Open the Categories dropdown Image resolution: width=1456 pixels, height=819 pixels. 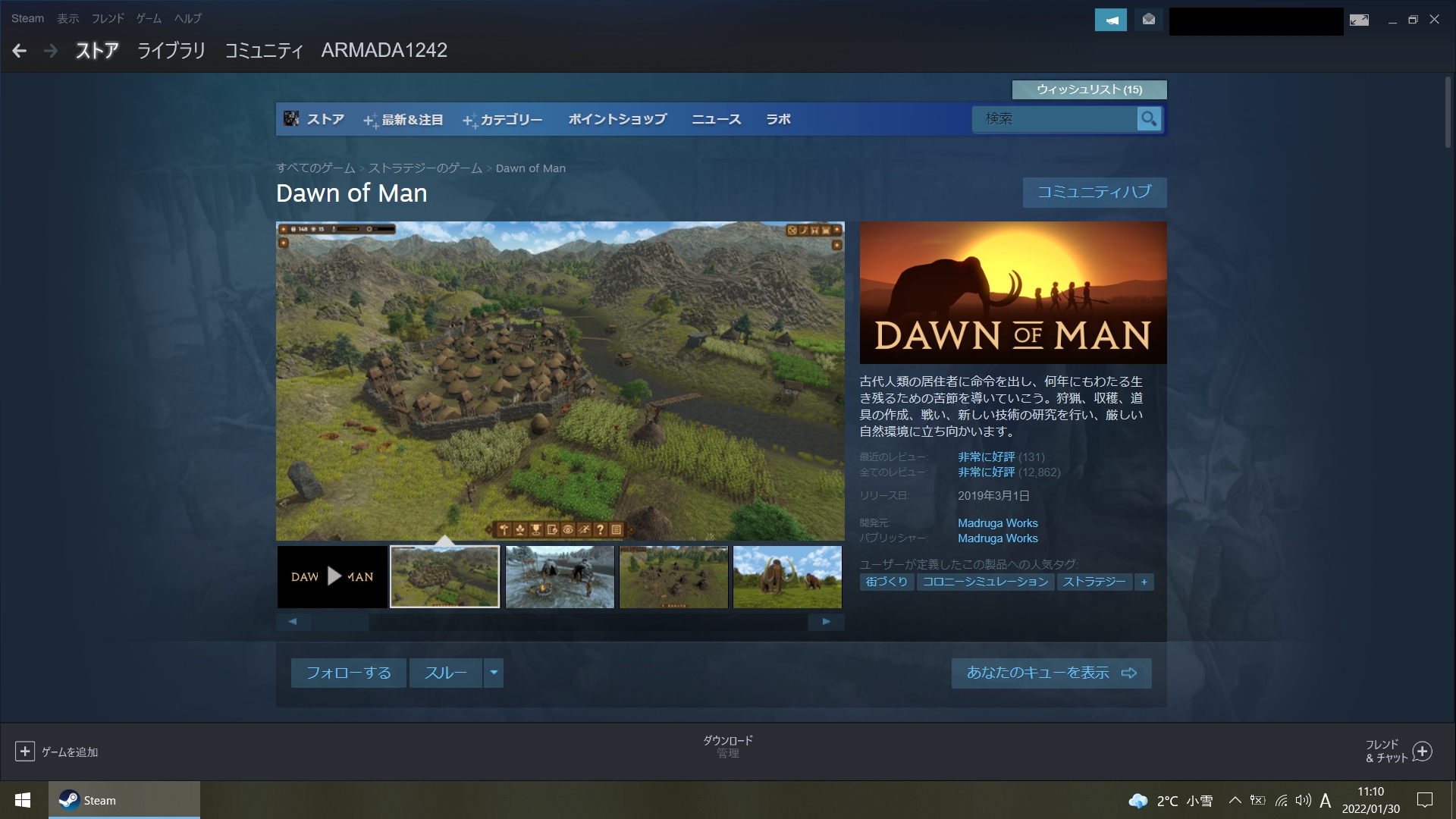(503, 120)
